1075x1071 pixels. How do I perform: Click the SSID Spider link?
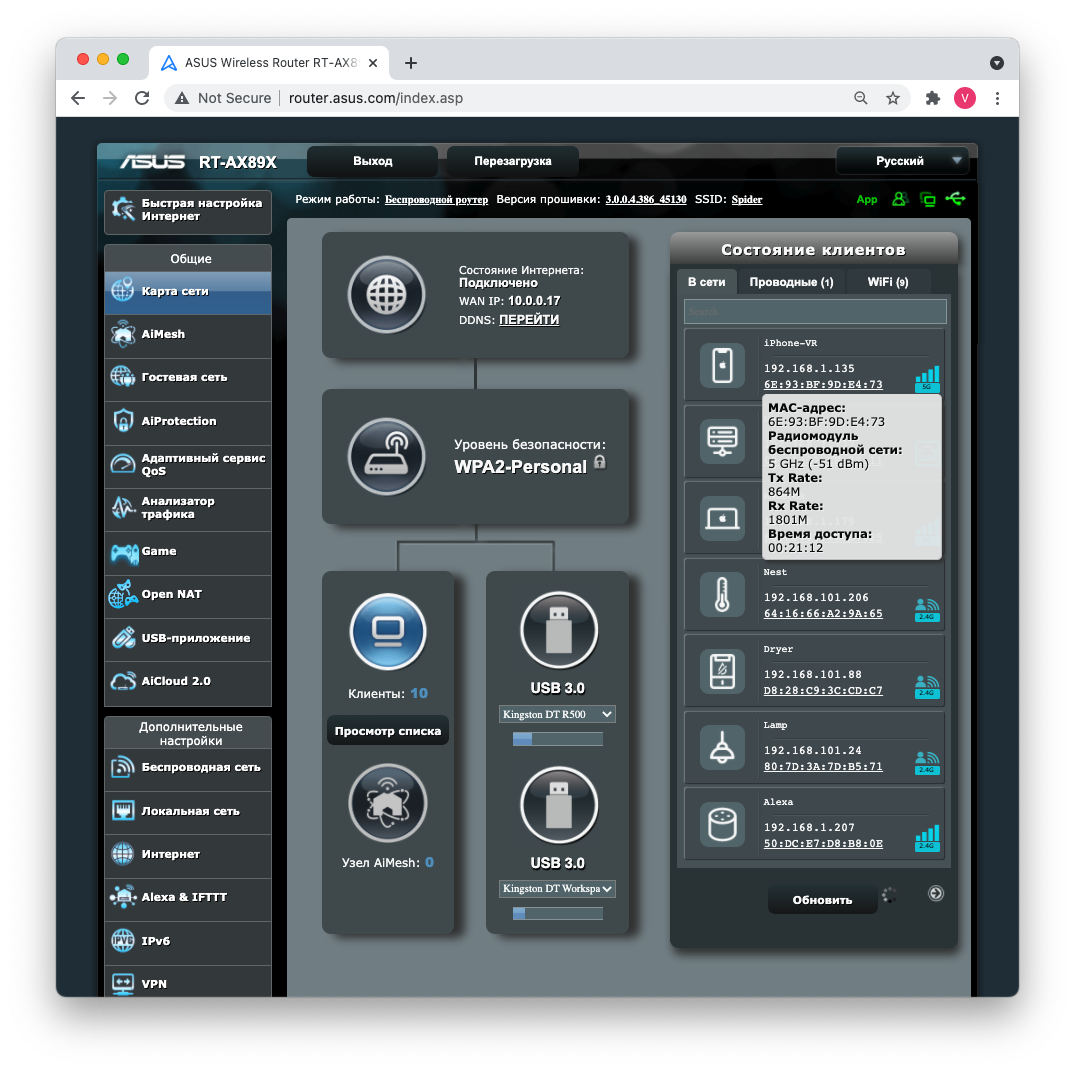747,200
